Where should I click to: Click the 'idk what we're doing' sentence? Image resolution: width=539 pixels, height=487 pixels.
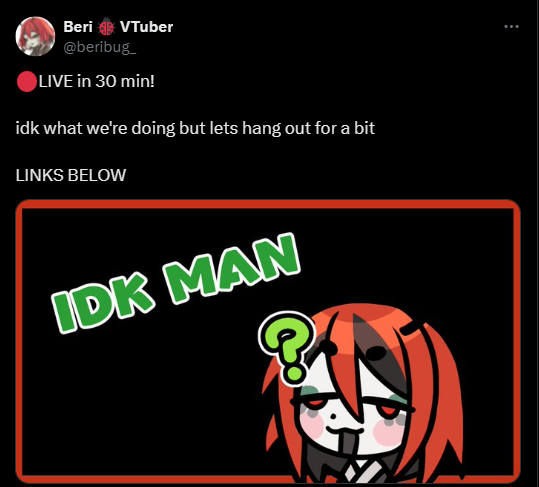click(x=195, y=129)
